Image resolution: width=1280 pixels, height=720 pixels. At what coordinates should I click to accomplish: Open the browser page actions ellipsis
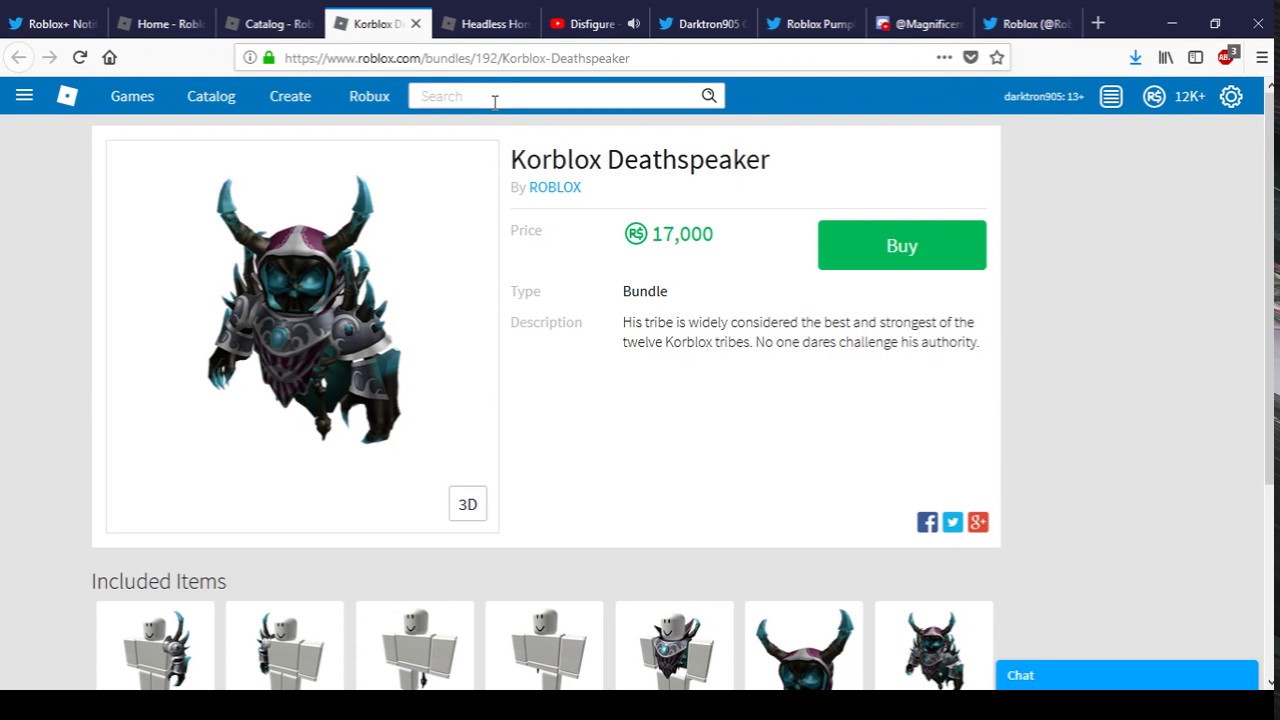tap(944, 58)
